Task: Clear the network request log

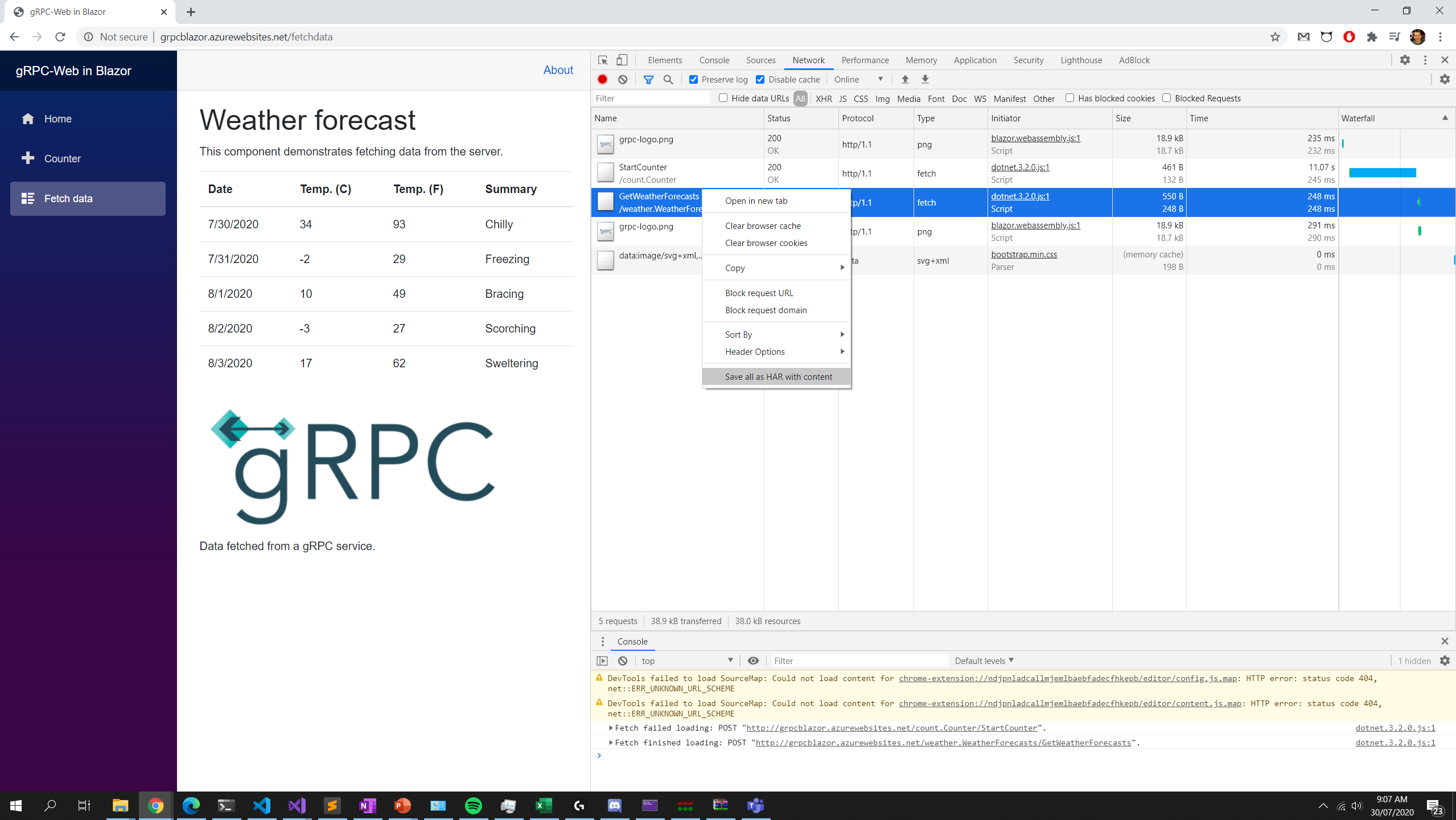Action: pos(622,79)
